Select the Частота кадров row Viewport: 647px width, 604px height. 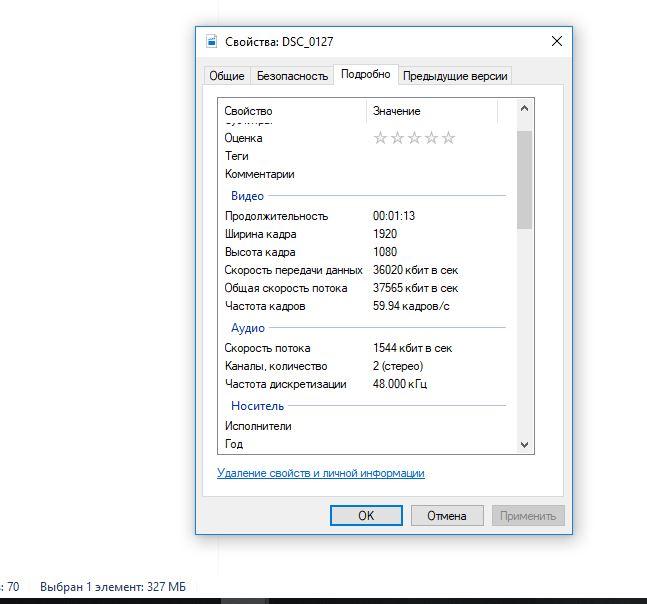click(366, 306)
